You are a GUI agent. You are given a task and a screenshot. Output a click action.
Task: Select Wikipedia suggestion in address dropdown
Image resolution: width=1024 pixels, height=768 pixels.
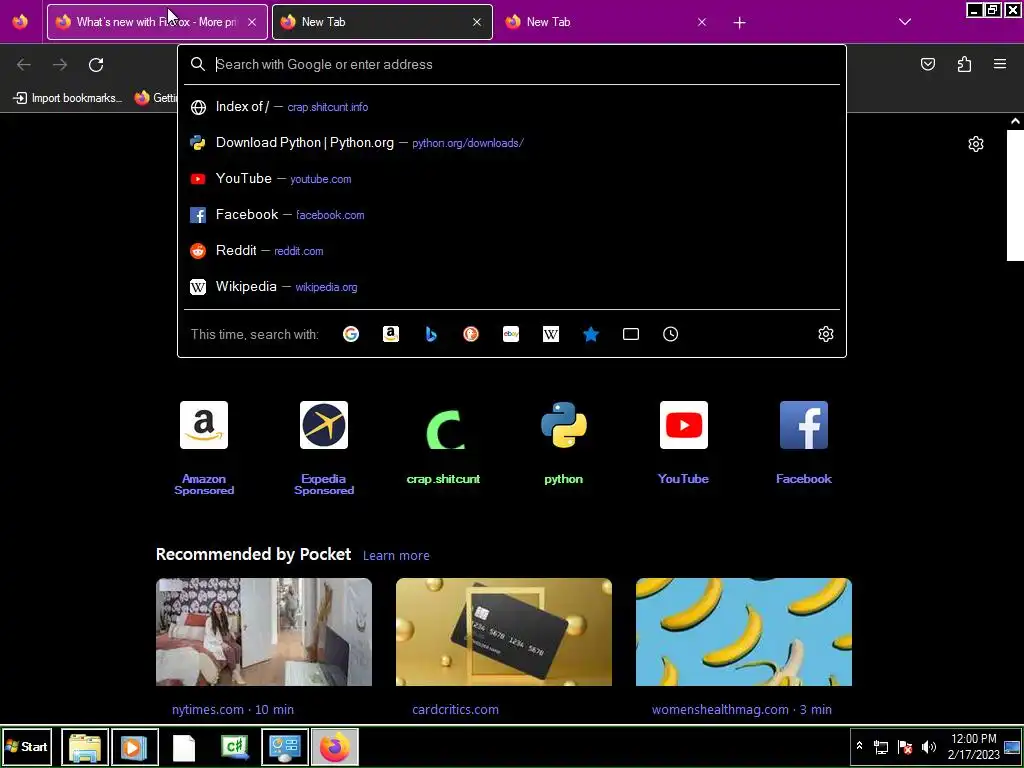512,287
